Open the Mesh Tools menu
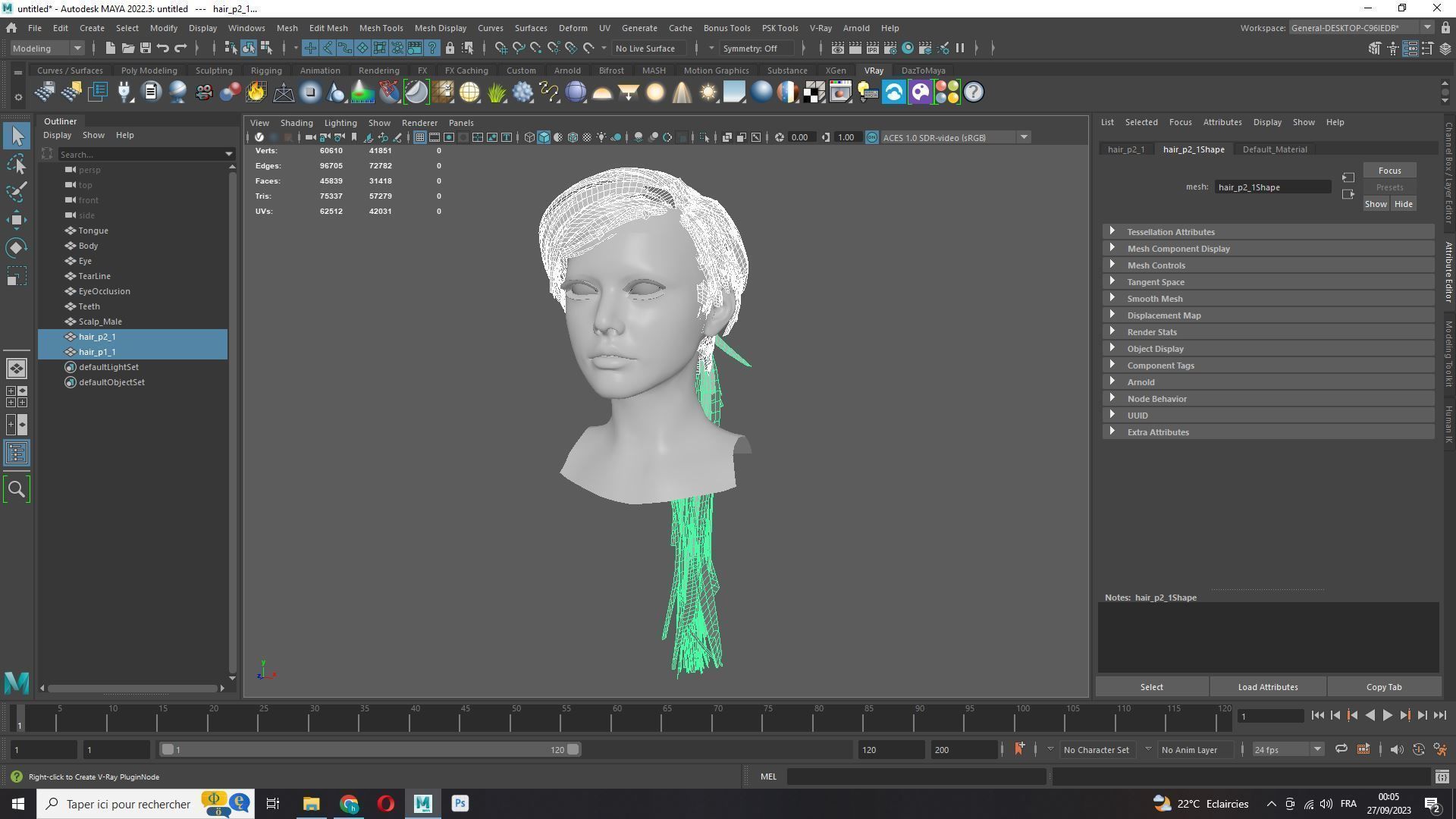This screenshot has height=819, width=1456. point(381,28)
